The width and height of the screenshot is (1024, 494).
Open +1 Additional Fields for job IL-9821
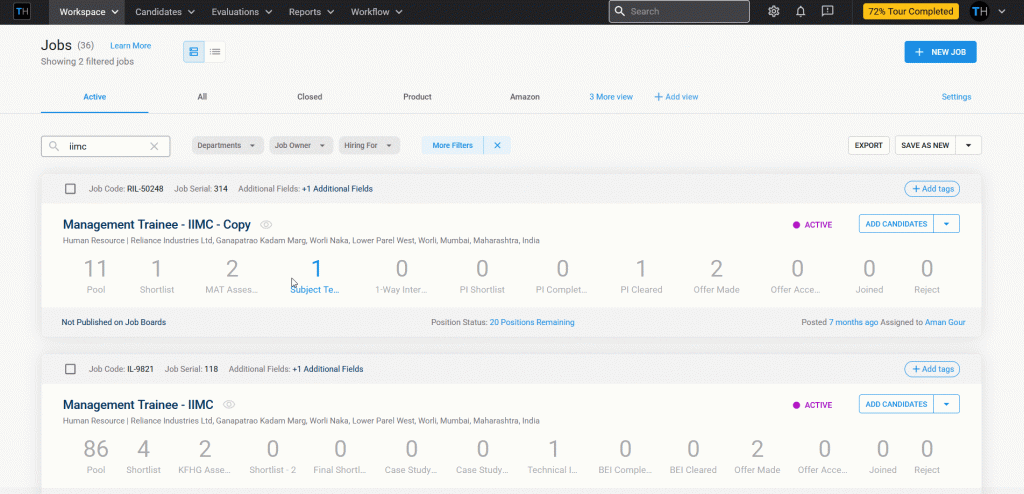[328, 369]
